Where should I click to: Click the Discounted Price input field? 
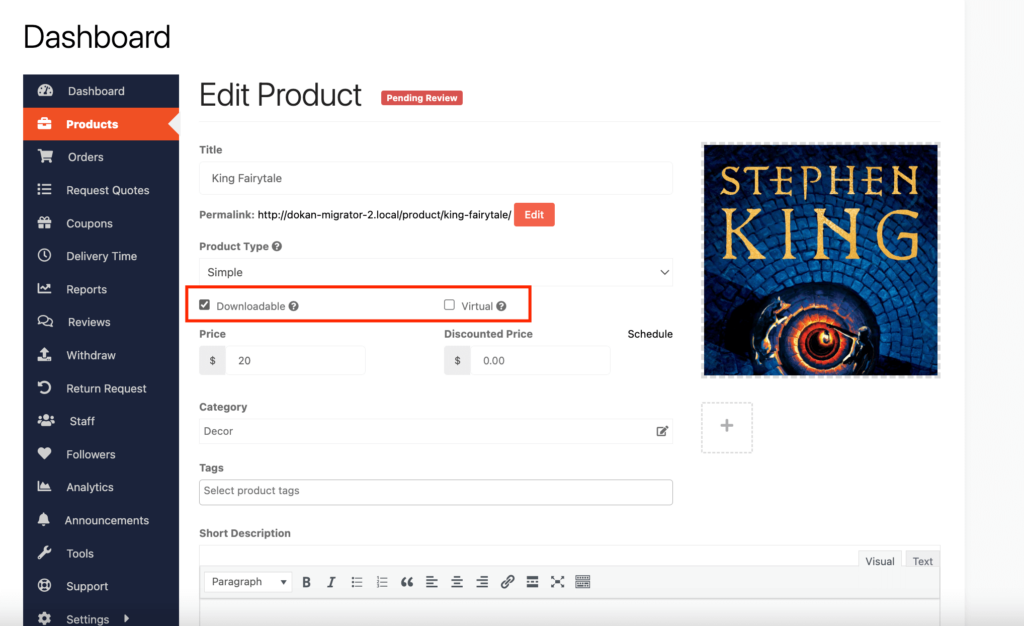point(540,360)
